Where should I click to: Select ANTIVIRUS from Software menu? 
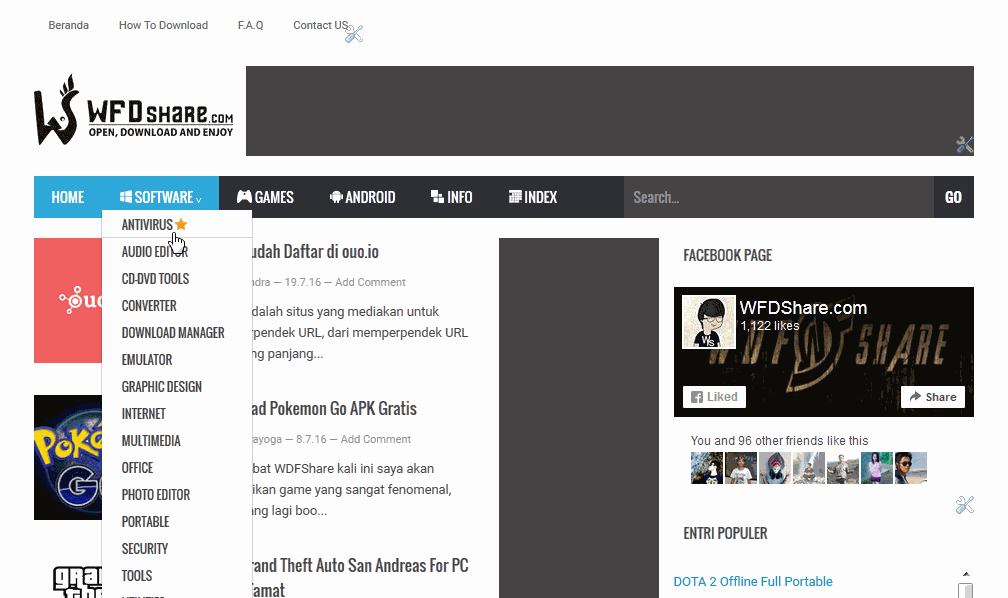pos(147,224)
